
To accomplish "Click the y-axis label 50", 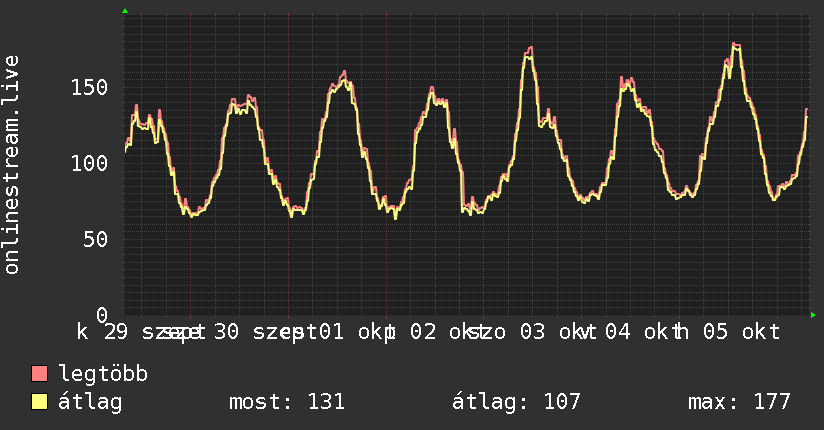I will pyautogui.click(x=96, y=240).
